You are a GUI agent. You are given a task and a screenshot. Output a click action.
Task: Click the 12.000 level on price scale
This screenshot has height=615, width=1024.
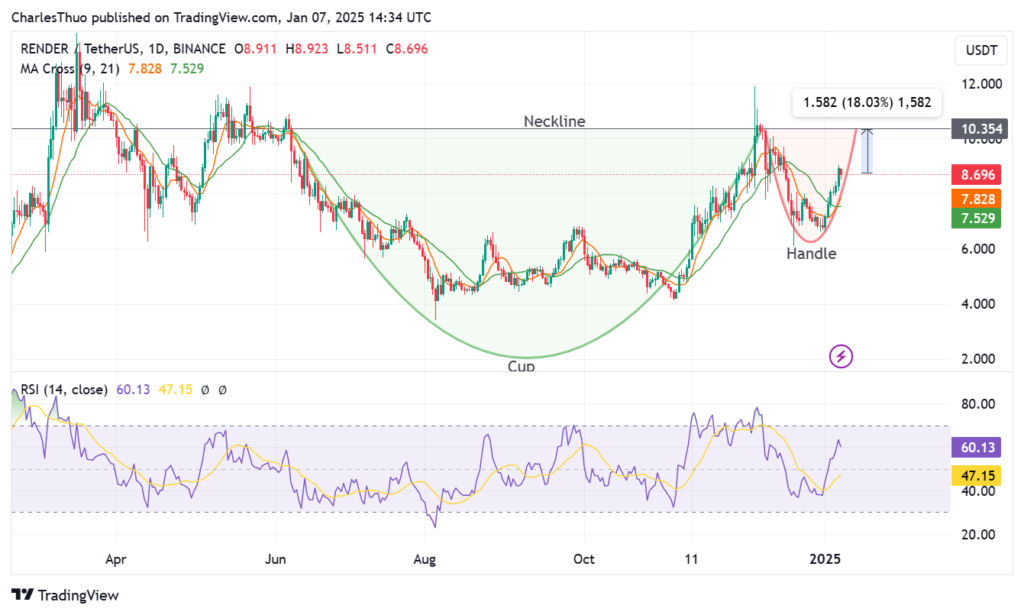pos(976,84)
